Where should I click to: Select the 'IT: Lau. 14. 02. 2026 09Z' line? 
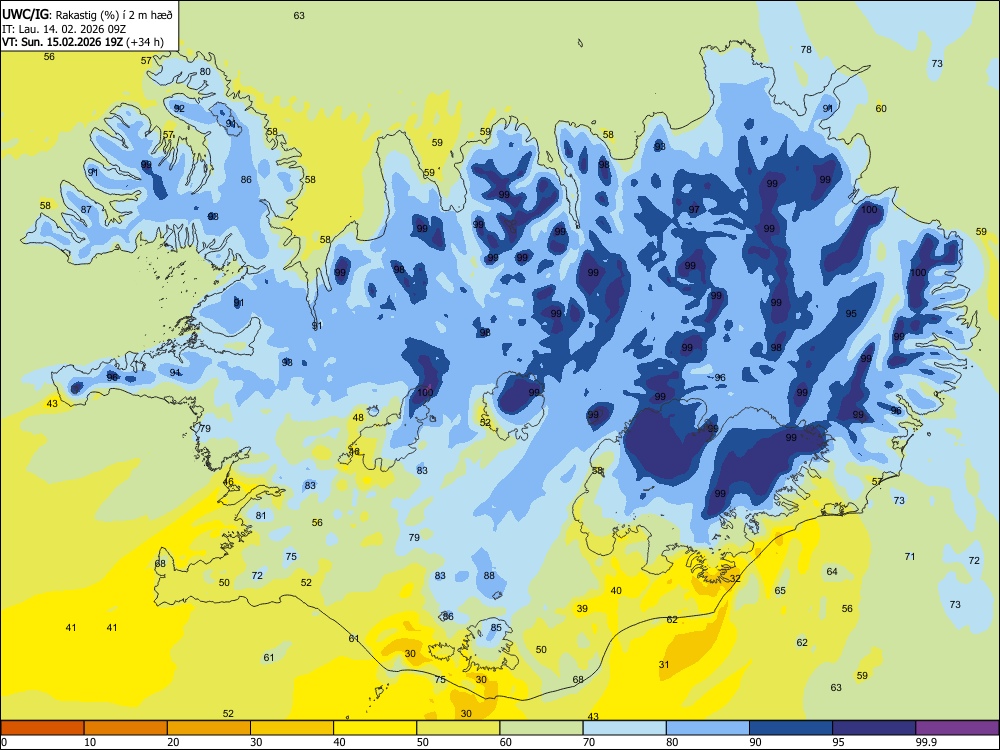click(x=64, y=28)
